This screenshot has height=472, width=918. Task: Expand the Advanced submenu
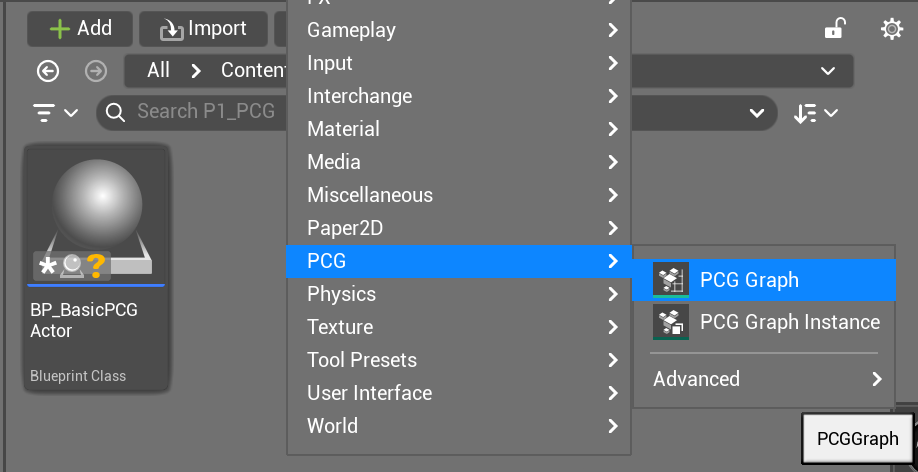(x=764, y=379)
